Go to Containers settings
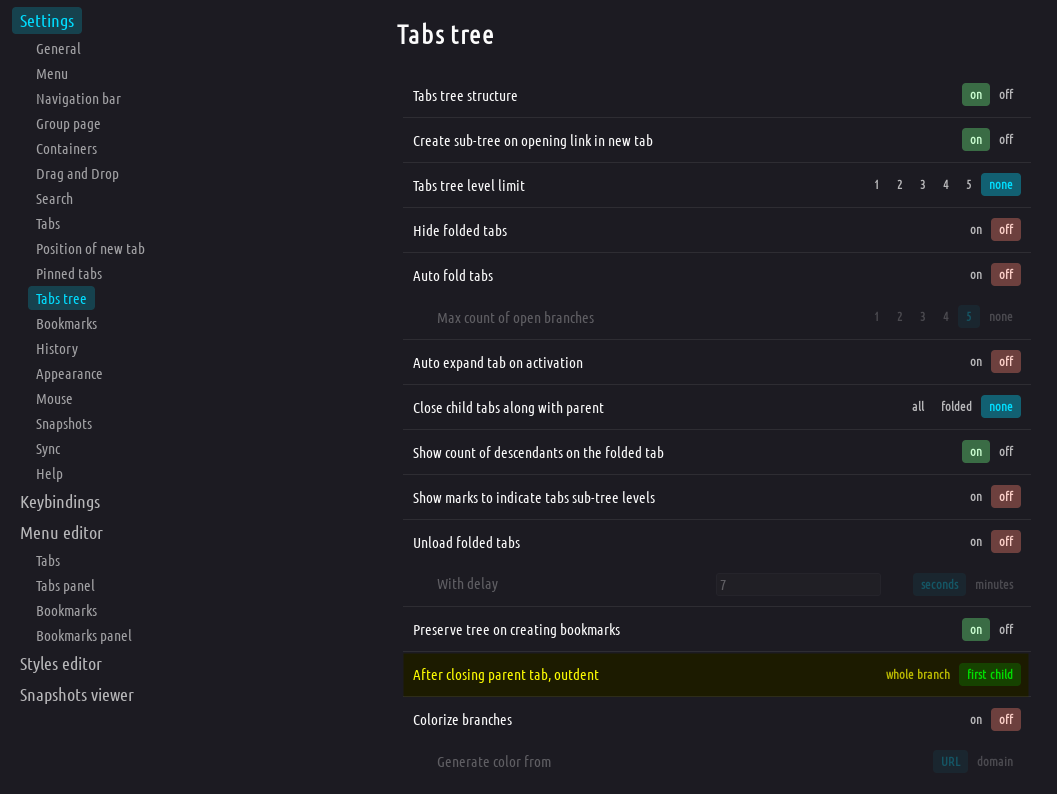This screenshot has height=794, width=1057. [x=66, y=149]
